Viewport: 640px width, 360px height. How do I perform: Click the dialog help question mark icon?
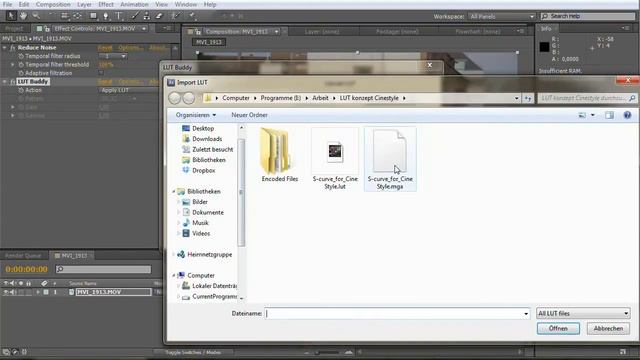click(627, 115)
